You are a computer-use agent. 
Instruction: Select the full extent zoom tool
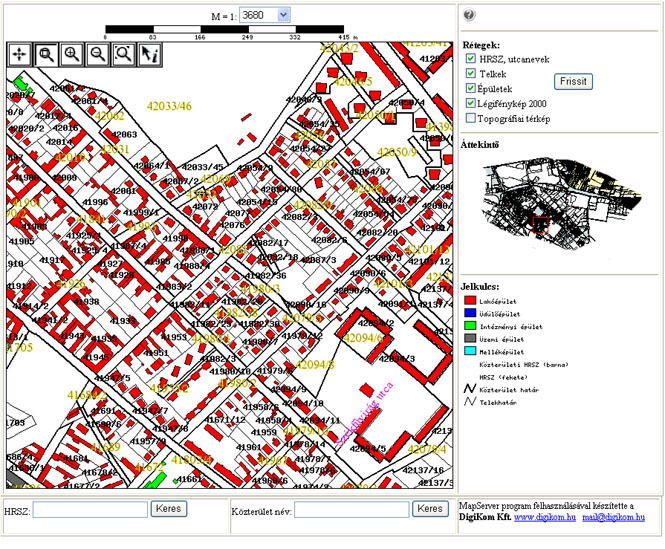[124, 54]
